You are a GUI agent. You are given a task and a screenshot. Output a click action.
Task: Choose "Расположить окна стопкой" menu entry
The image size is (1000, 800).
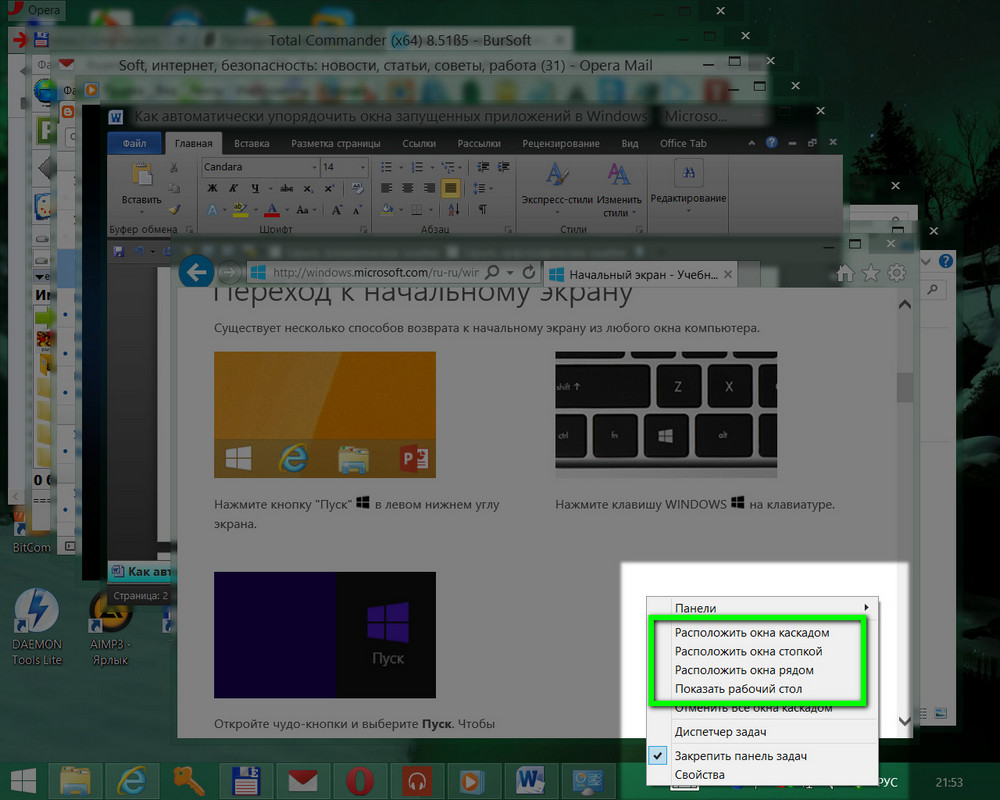(749, 651)
